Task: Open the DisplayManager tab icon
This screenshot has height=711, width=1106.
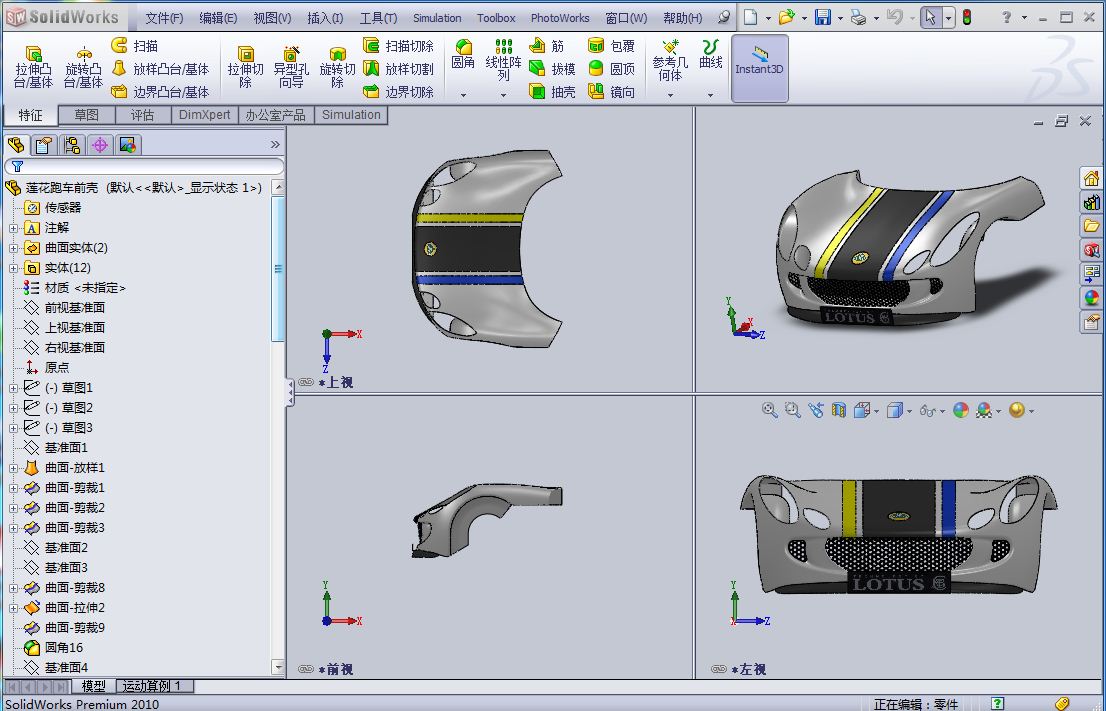Action: (128, 145)
